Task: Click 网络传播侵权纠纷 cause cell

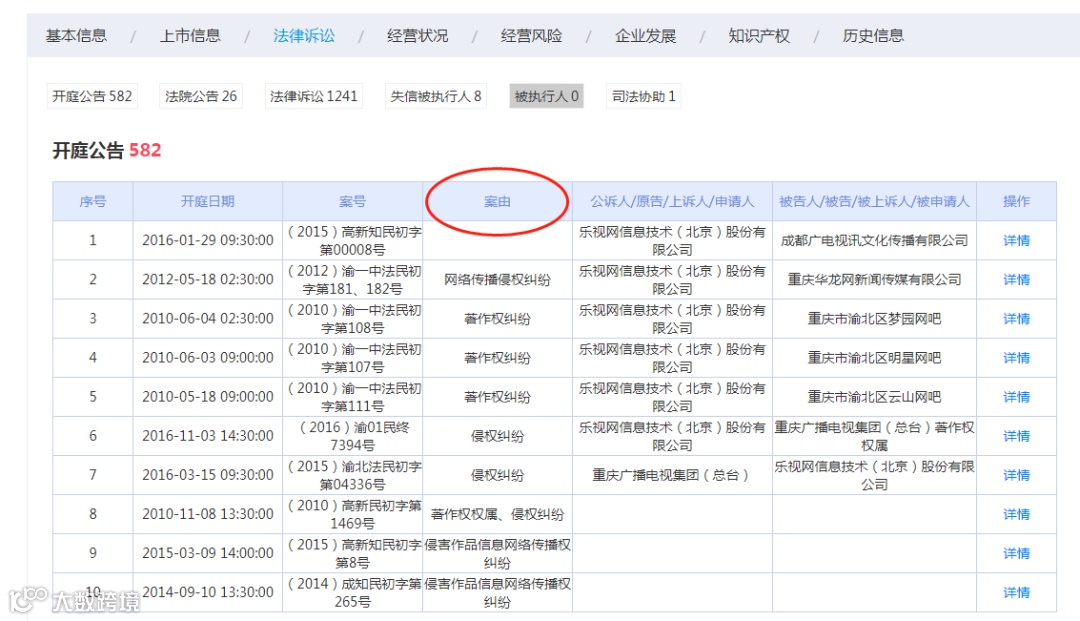Action: coord(497,280)
